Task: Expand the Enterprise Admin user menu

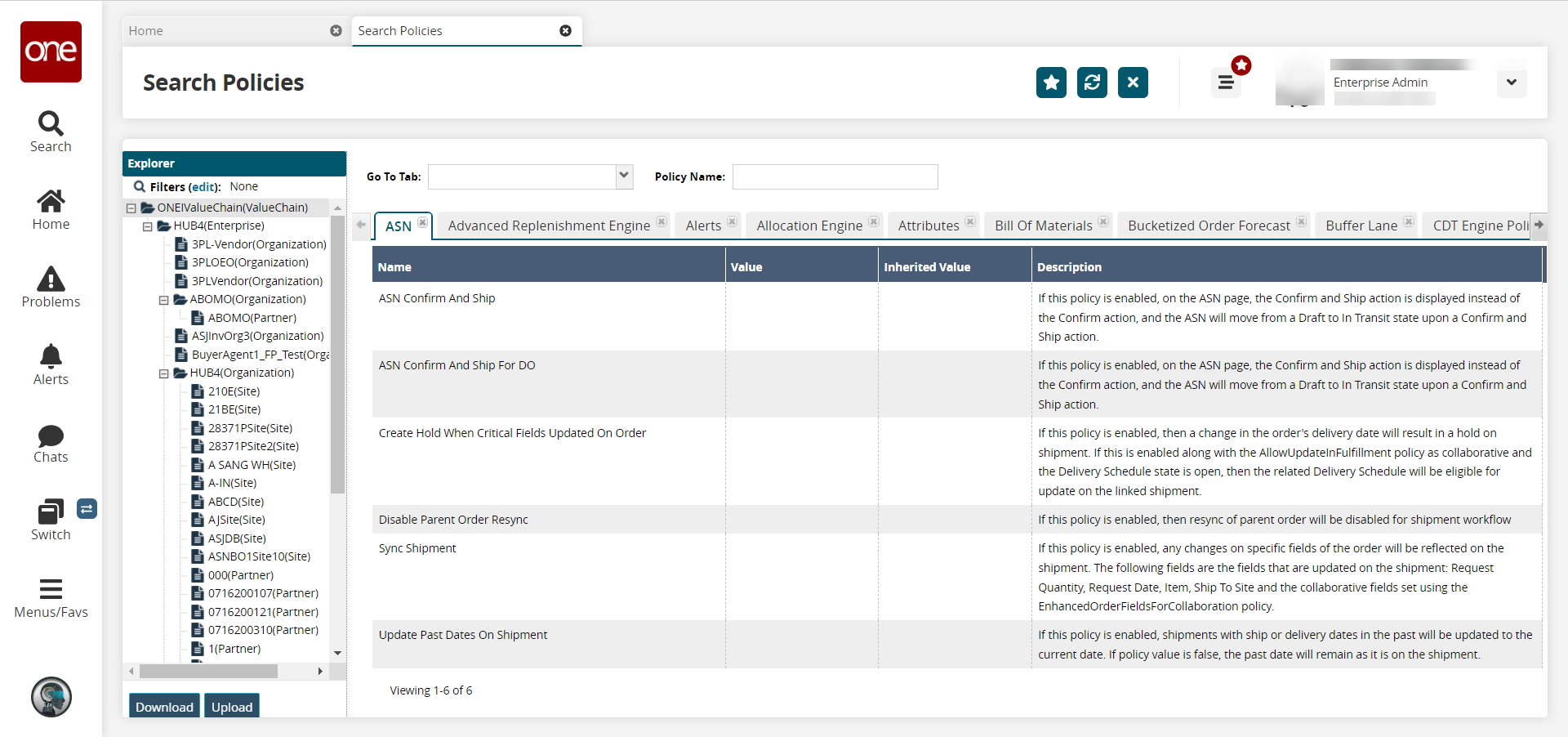Action: coord(1512,83)
